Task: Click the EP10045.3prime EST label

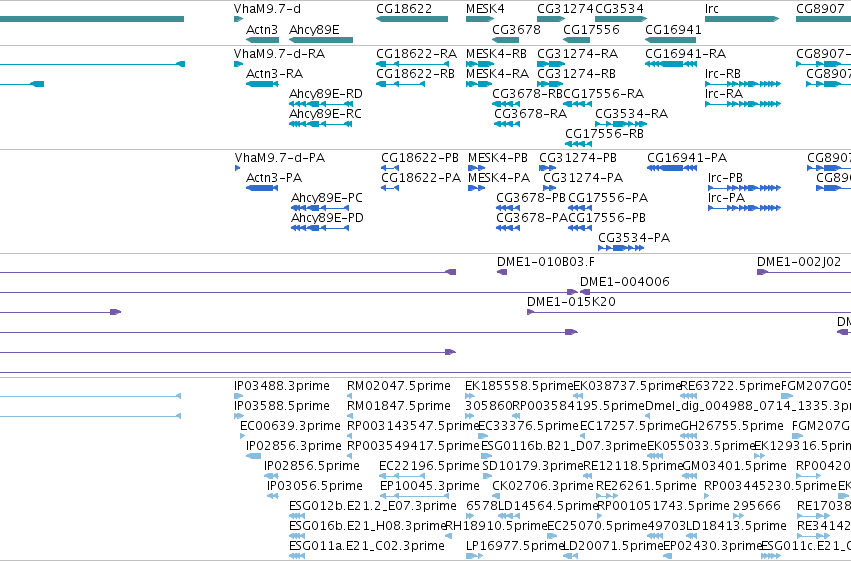Action: [429, 486]
